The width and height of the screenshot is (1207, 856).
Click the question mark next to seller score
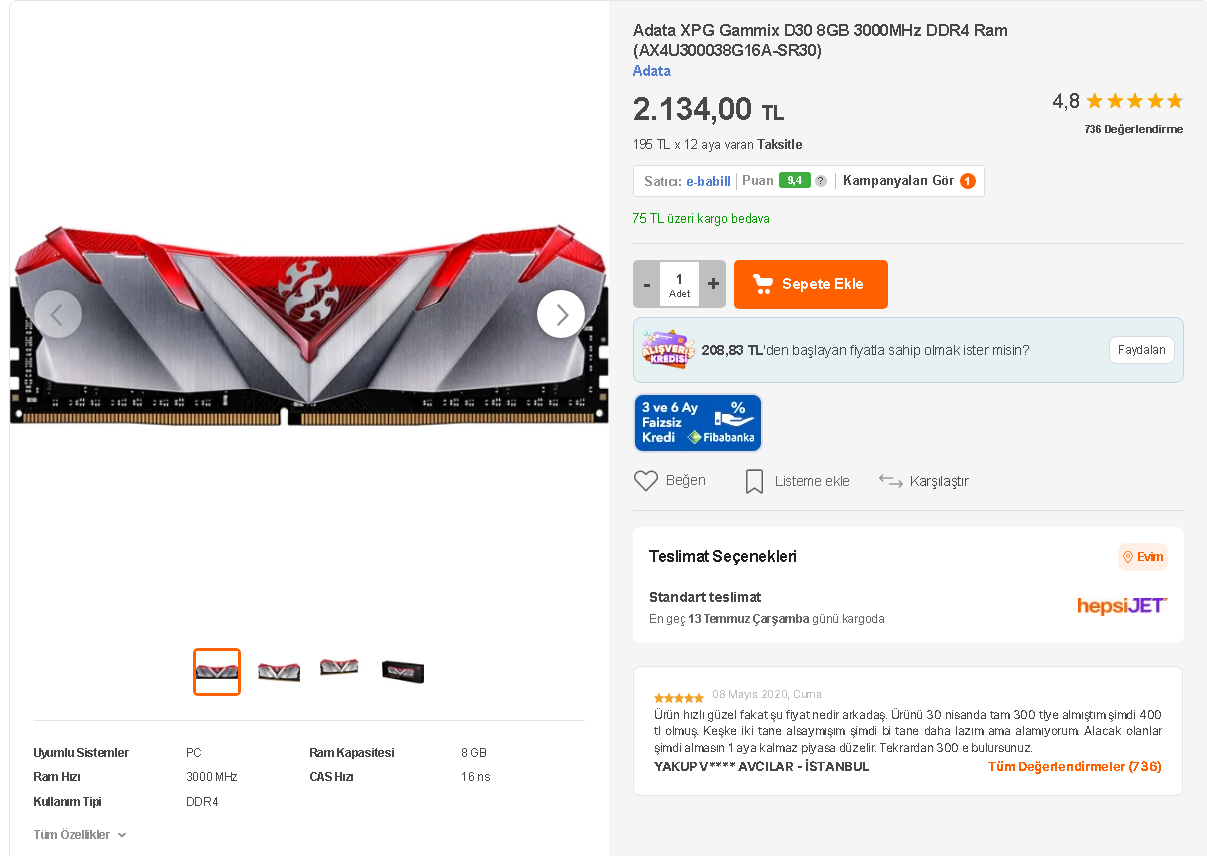(x=821, y=181)
